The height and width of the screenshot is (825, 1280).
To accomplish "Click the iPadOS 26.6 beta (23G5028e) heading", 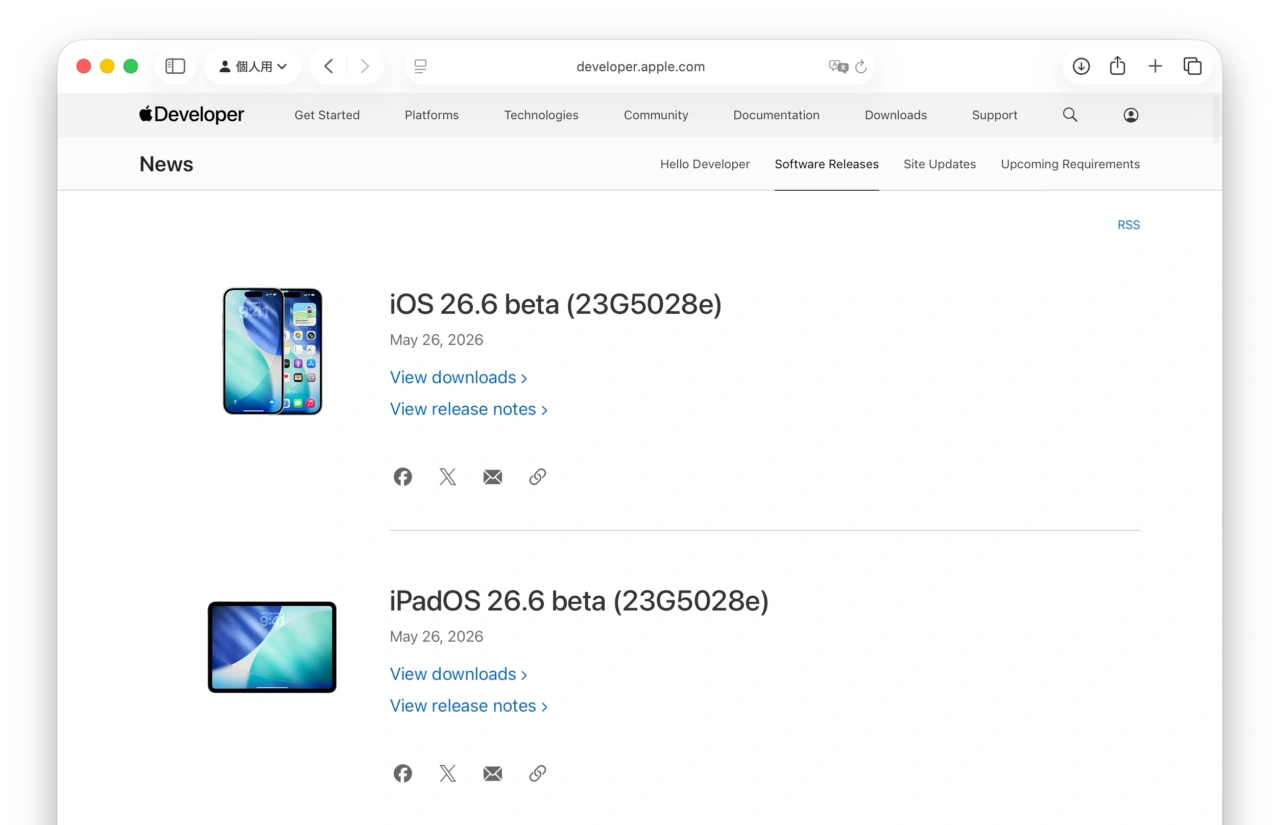I will click(x=579, y=601).
